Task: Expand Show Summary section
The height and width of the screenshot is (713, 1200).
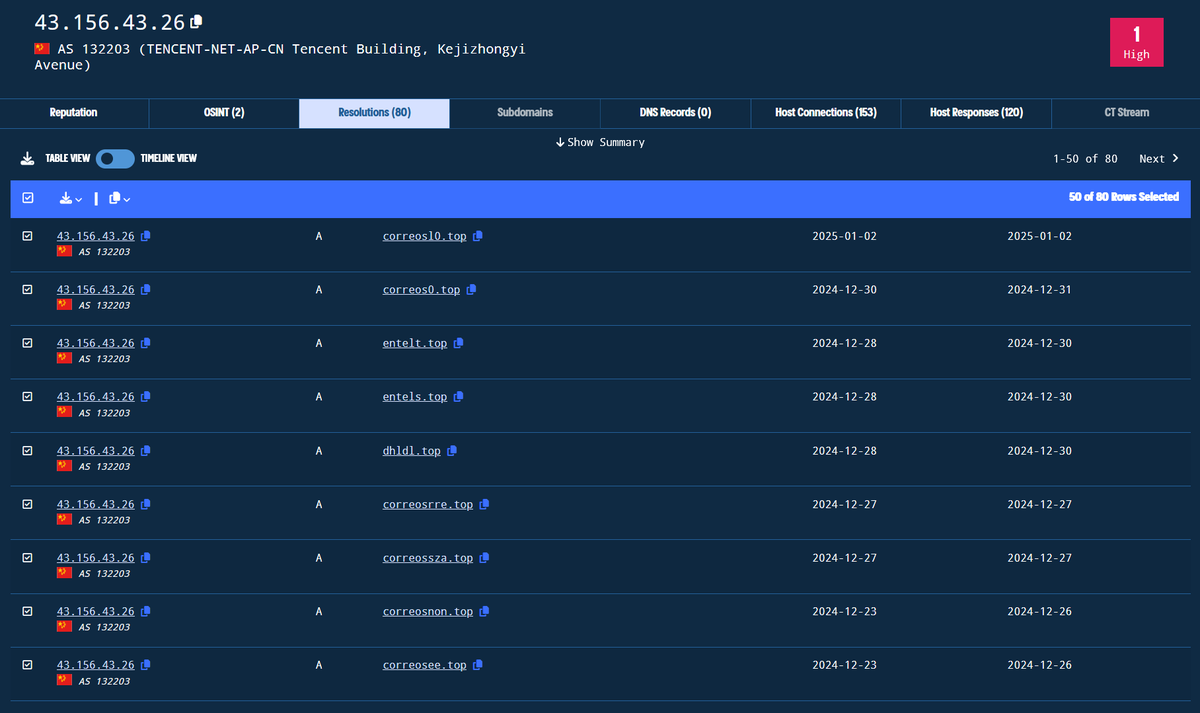Action: point(600,142)
